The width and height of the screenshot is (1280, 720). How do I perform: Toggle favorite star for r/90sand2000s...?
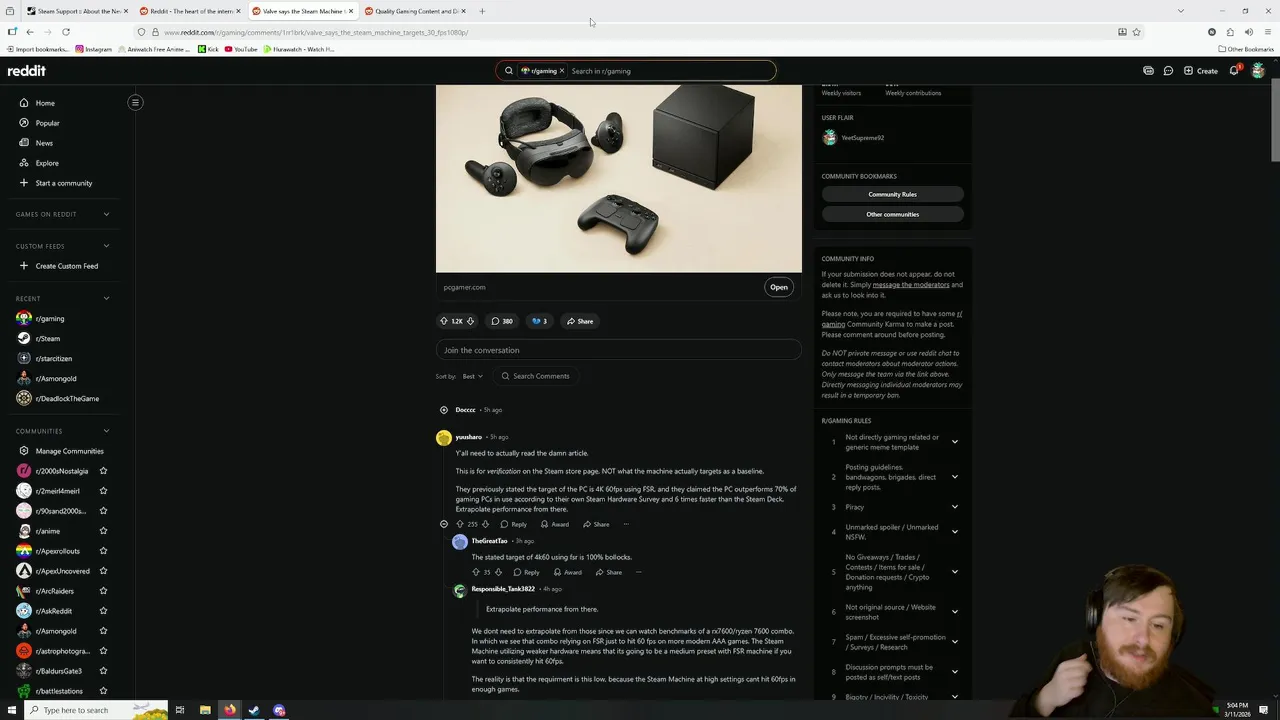point(103,511)
